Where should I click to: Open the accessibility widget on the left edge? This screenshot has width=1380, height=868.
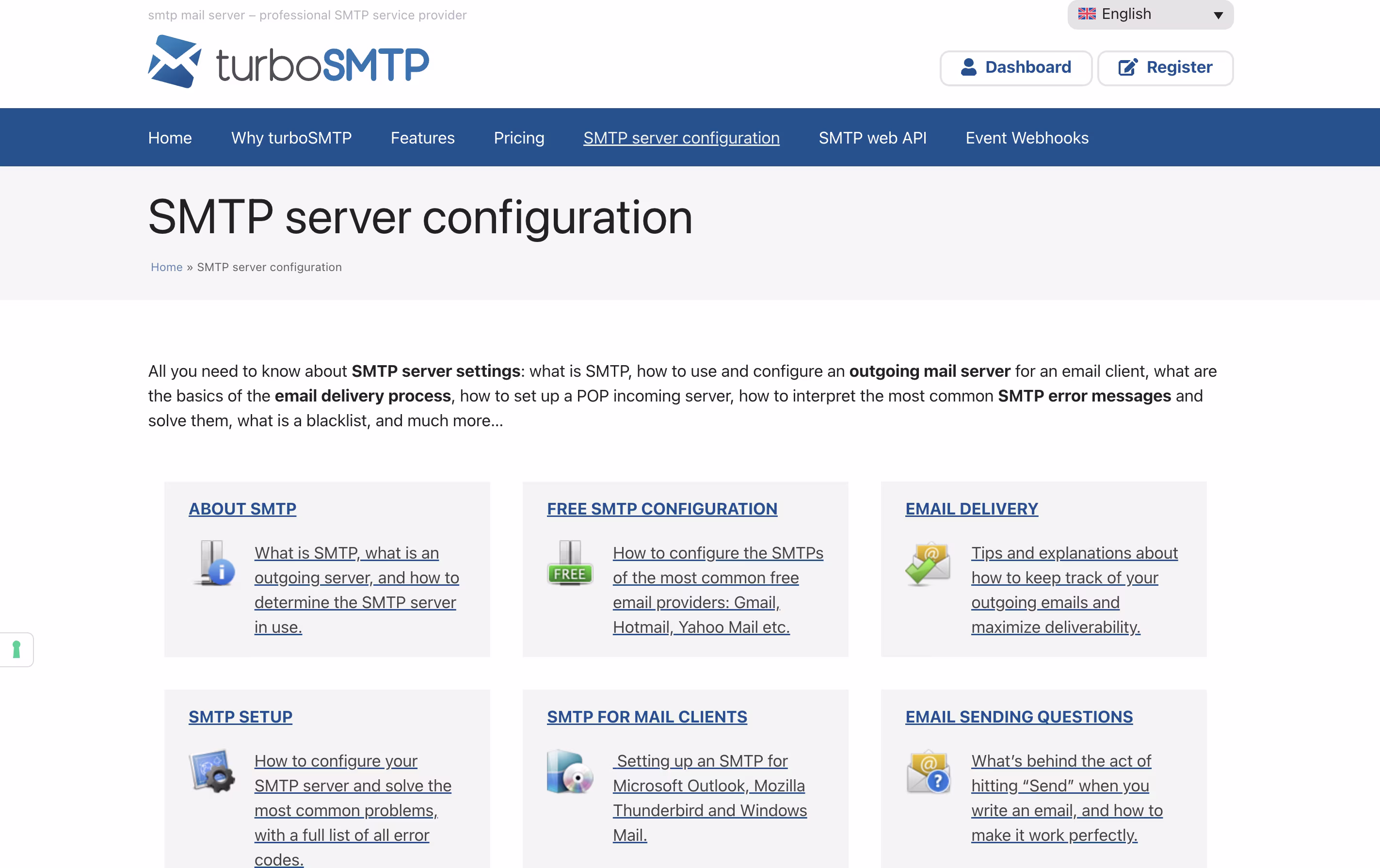coord(16,649)
